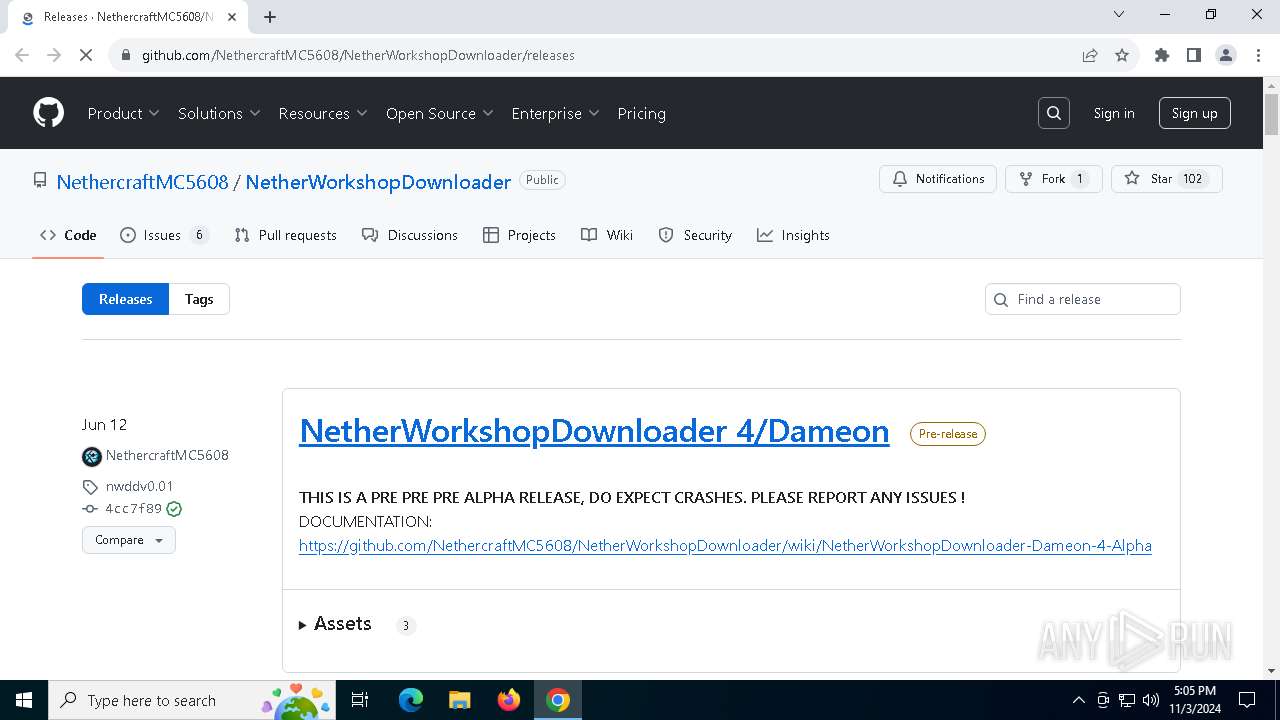Open the NethercraftMC5608 owner link
Viewport: 1280px width, 720px height.
click(143, 181)
